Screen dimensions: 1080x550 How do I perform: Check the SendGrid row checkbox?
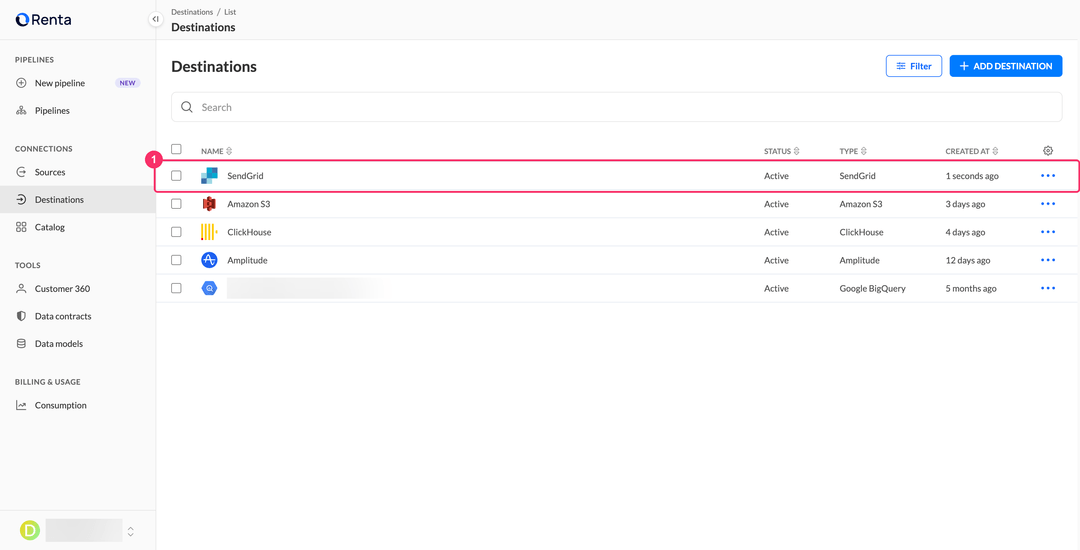pos(176,176)
